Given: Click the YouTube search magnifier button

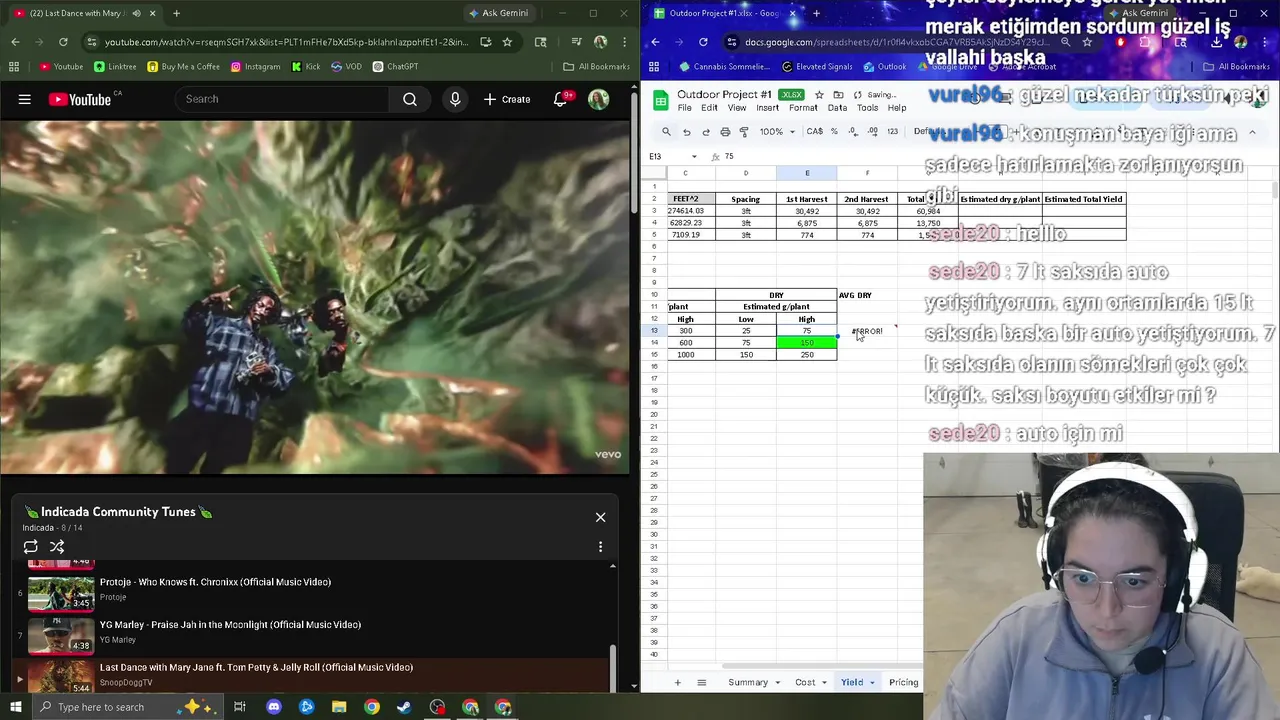Looking at the screenshot, I should (410, 99).
